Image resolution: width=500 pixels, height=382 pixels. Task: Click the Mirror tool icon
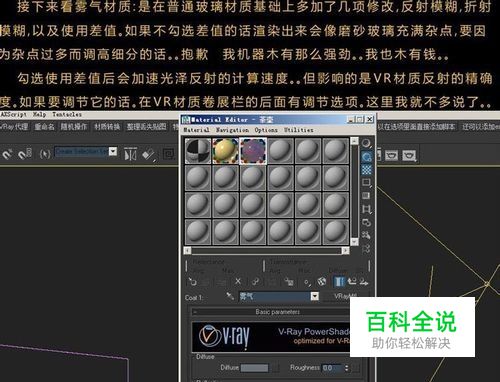tap(130, 154)
